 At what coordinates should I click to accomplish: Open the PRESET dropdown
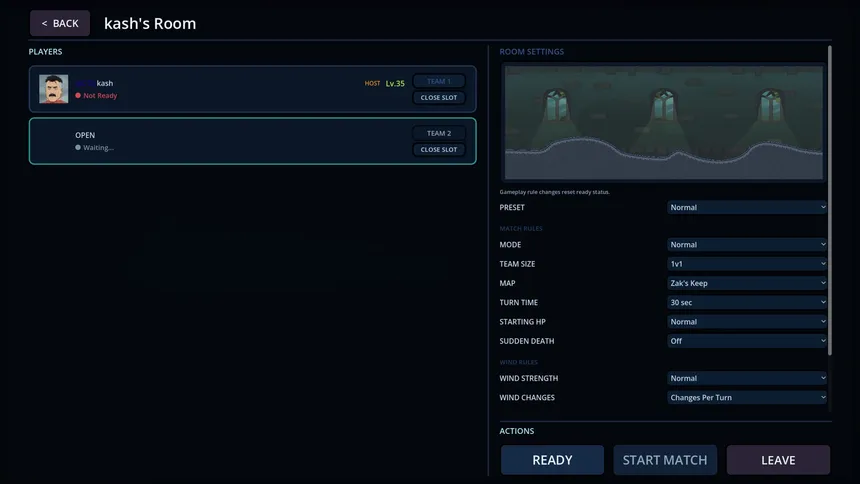point(747,207)
